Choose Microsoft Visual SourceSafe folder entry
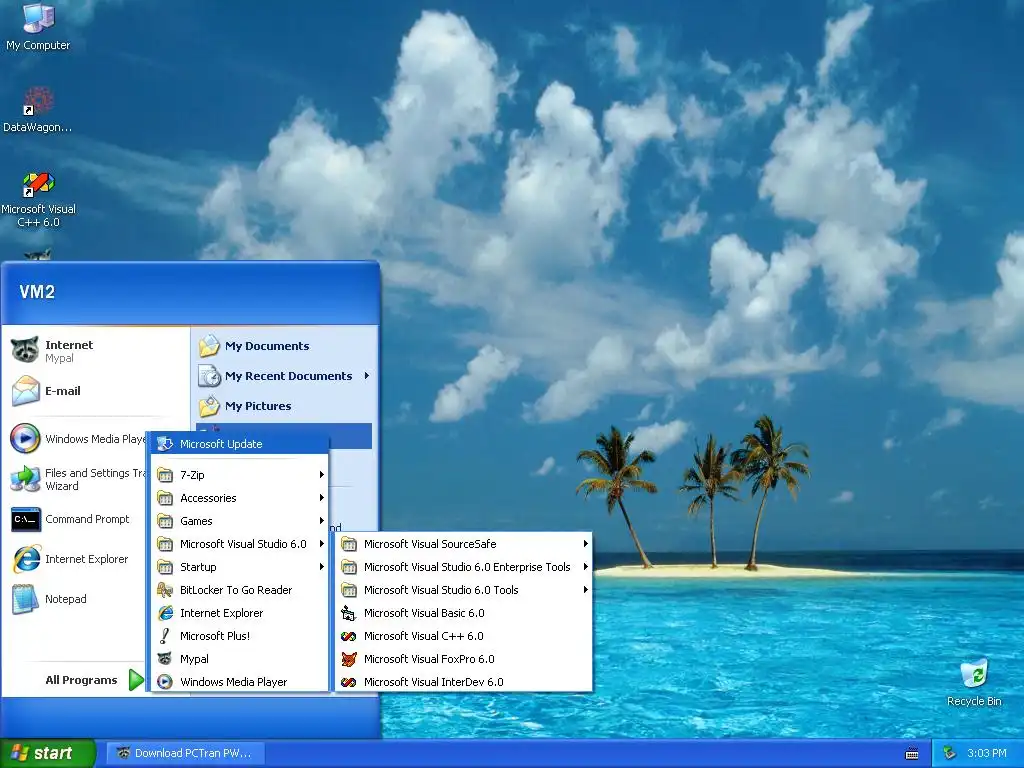The image size is (1024, 768). pyautogui.click(x=463, y=544)
